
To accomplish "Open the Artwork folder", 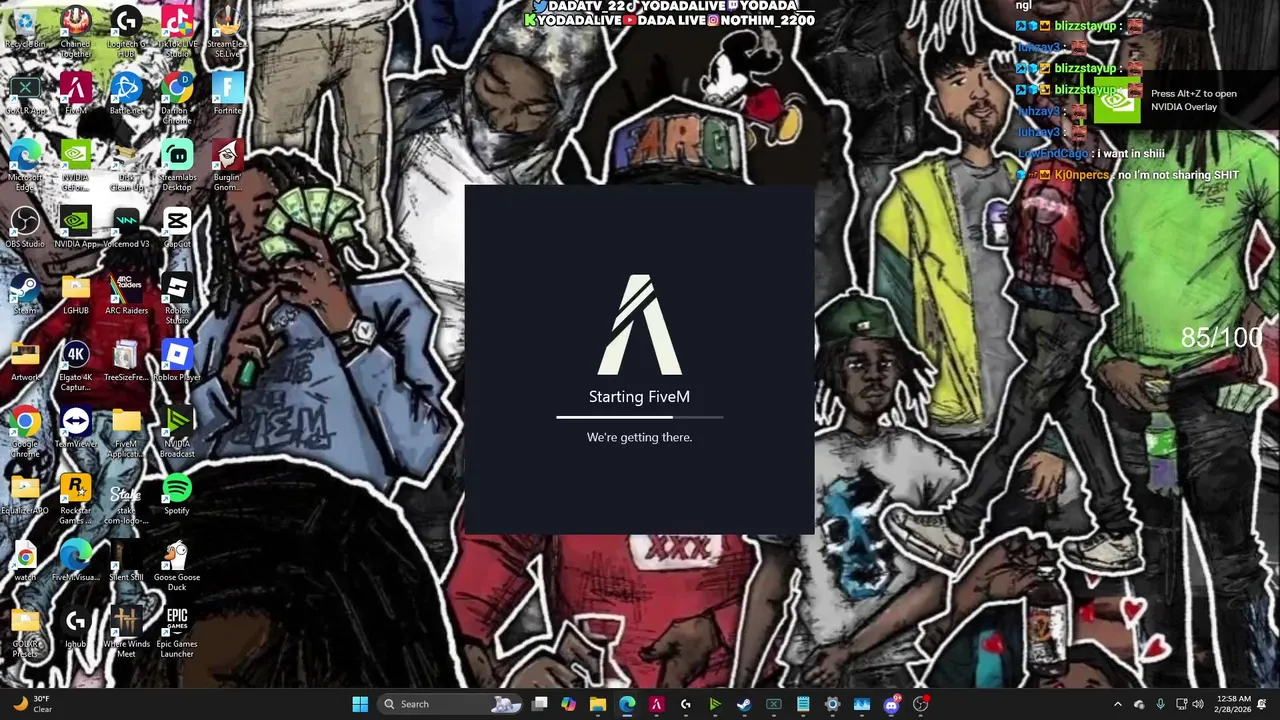I will coord(25,362).
